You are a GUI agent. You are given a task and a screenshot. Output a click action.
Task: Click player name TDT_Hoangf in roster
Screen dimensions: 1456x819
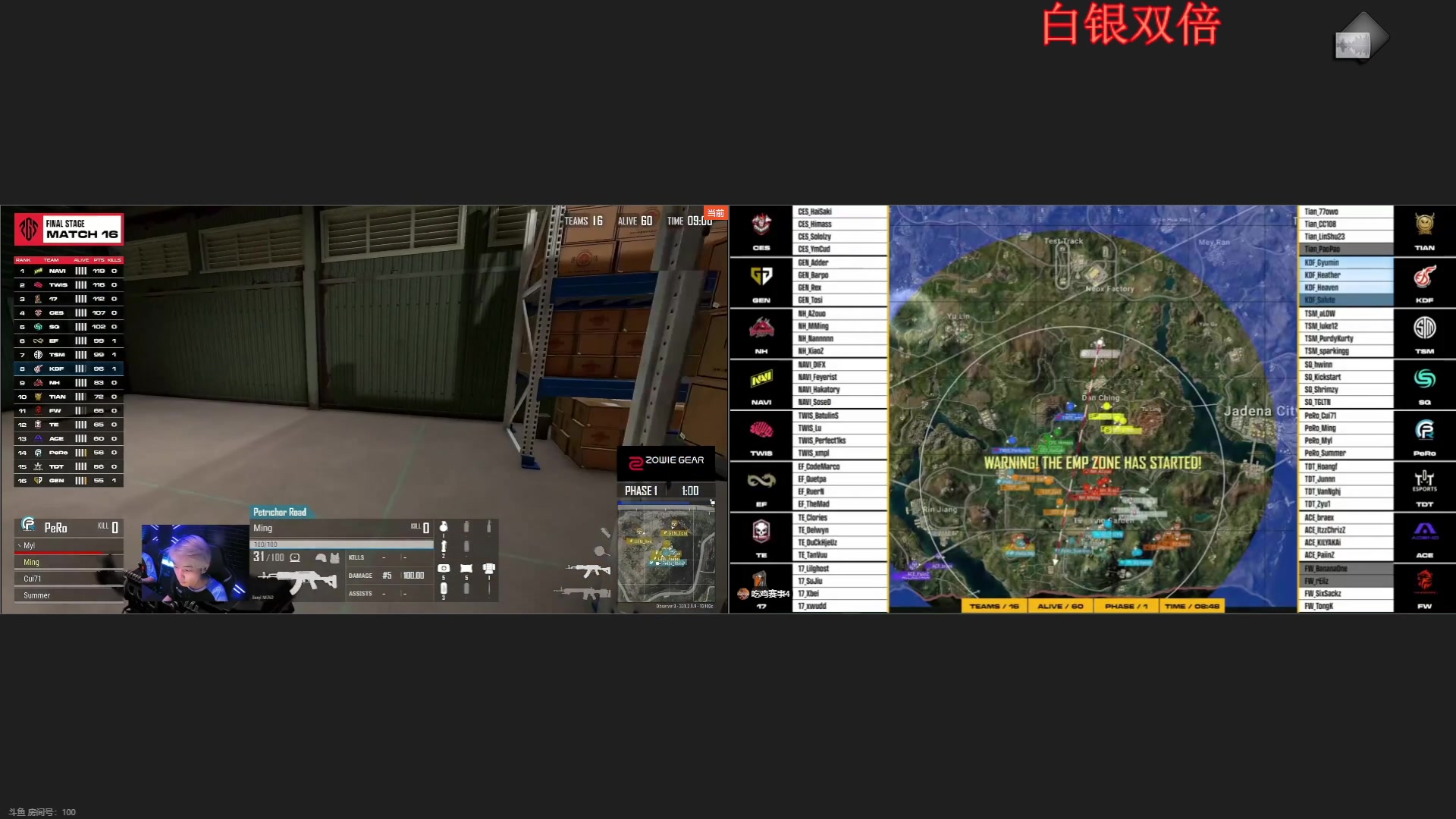[1321, 467]
